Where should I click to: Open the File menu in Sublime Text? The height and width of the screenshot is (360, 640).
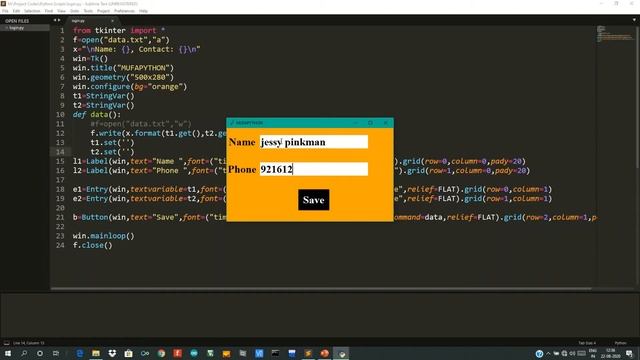pos(5,11)
